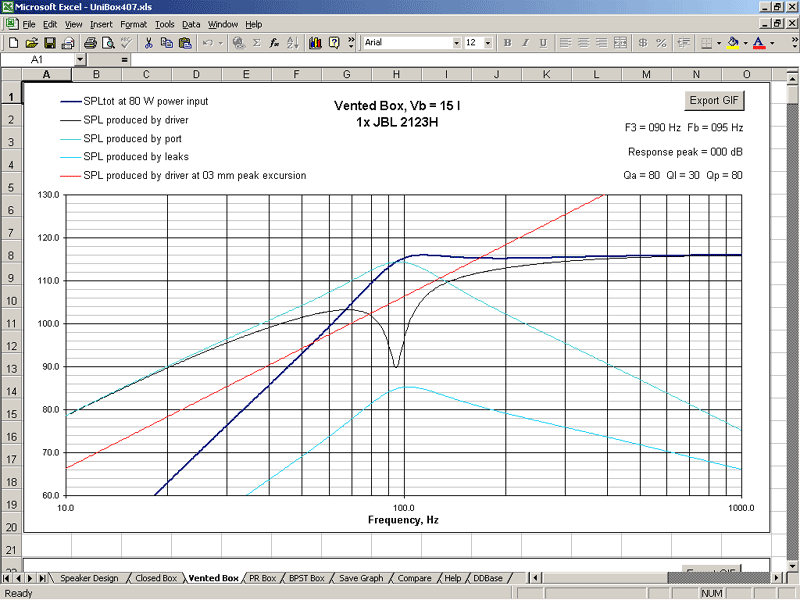800x600 pixels.
Task: Launch the Chart Wizard icon
Action: [x=315, y=43]
